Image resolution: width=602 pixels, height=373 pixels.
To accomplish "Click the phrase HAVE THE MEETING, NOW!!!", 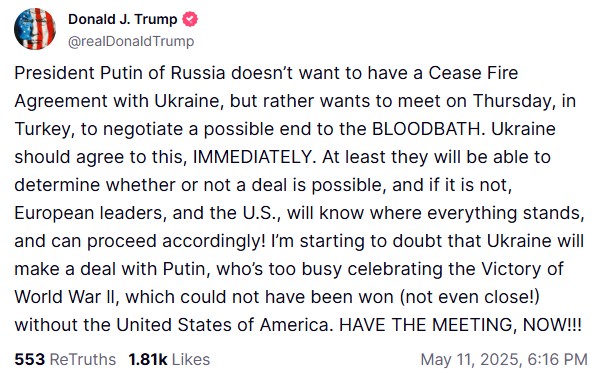I will click(460, 325).
